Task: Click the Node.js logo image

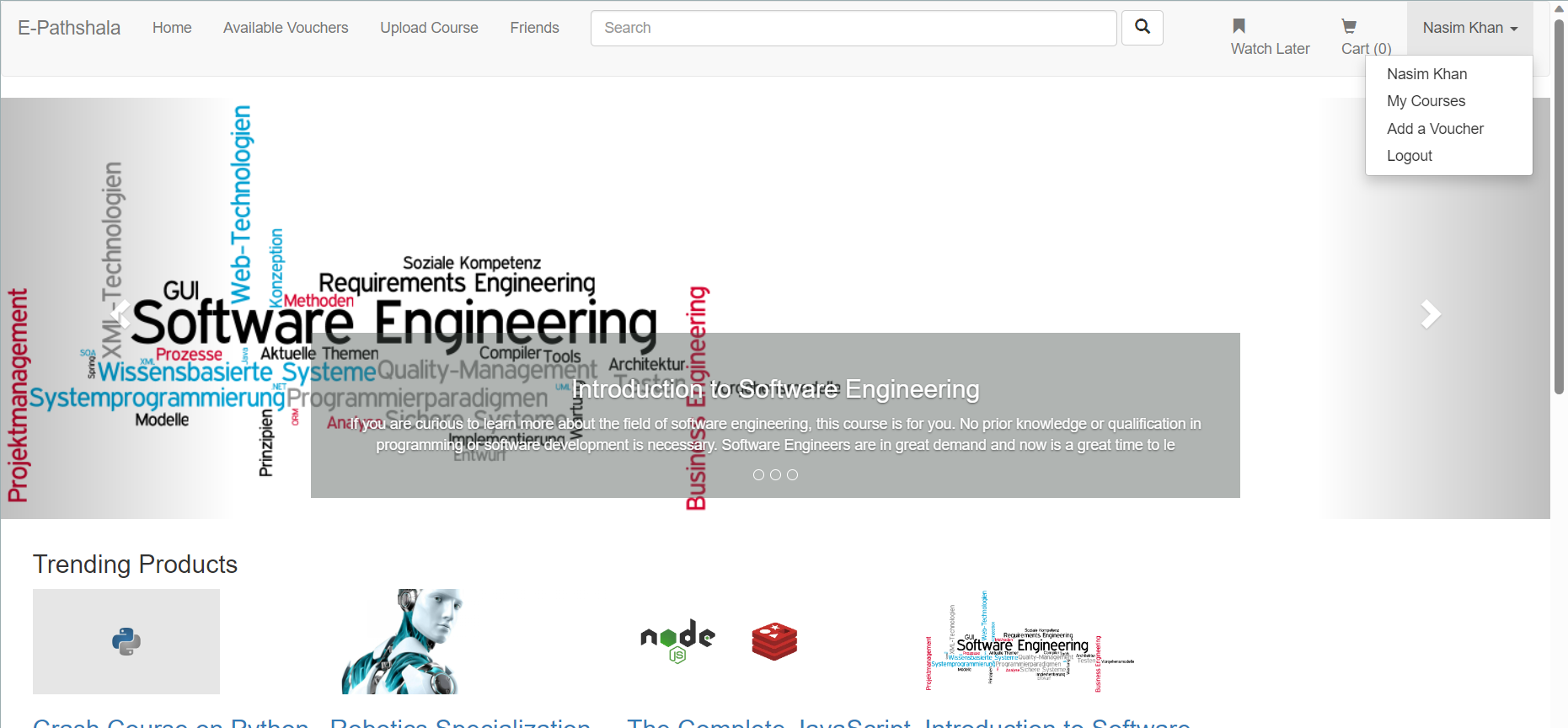Action: click(677, 641)
